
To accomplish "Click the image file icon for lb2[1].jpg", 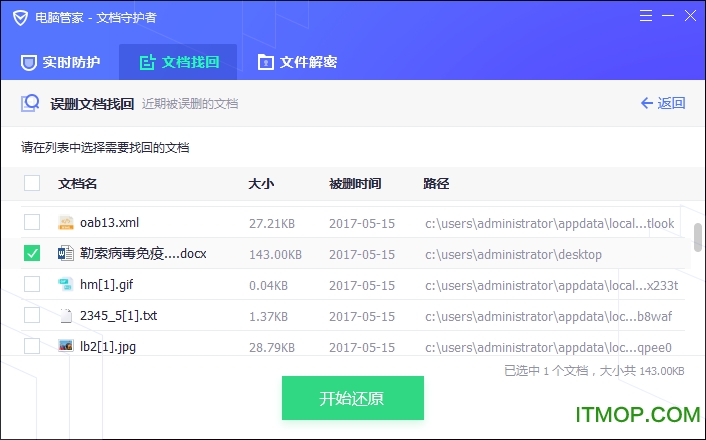I will tap(66, 346).
